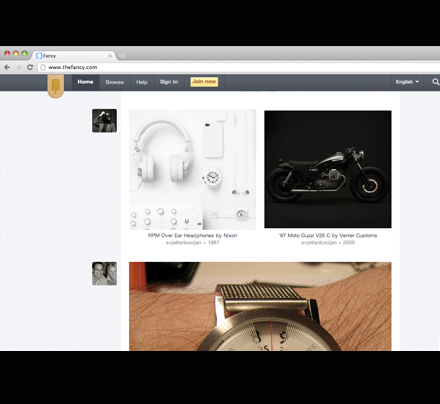Click the Sign In link
Viewport: 440px width, 404px height.
pos(169,82)
